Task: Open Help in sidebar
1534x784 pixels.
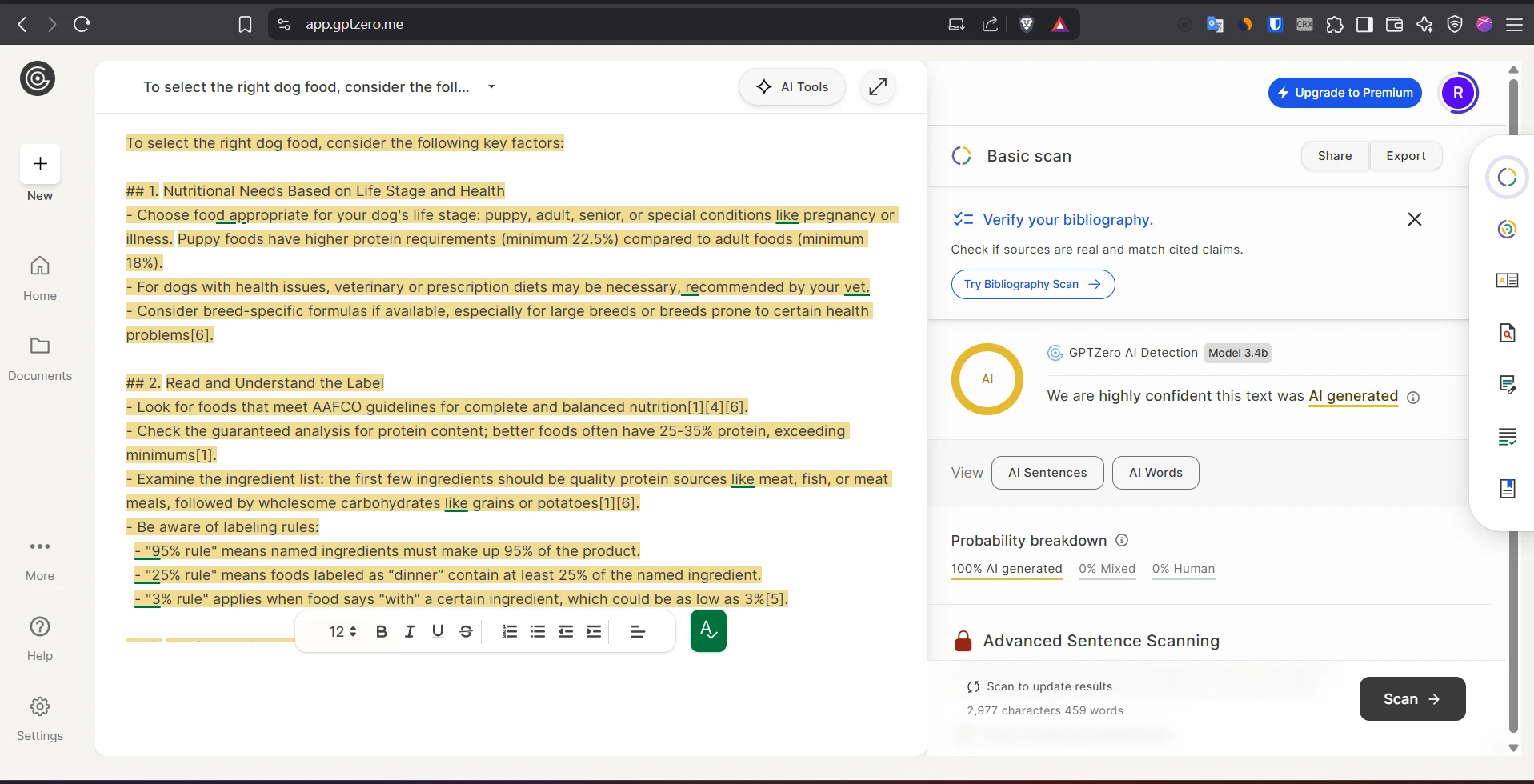Action: pos(40,638)
